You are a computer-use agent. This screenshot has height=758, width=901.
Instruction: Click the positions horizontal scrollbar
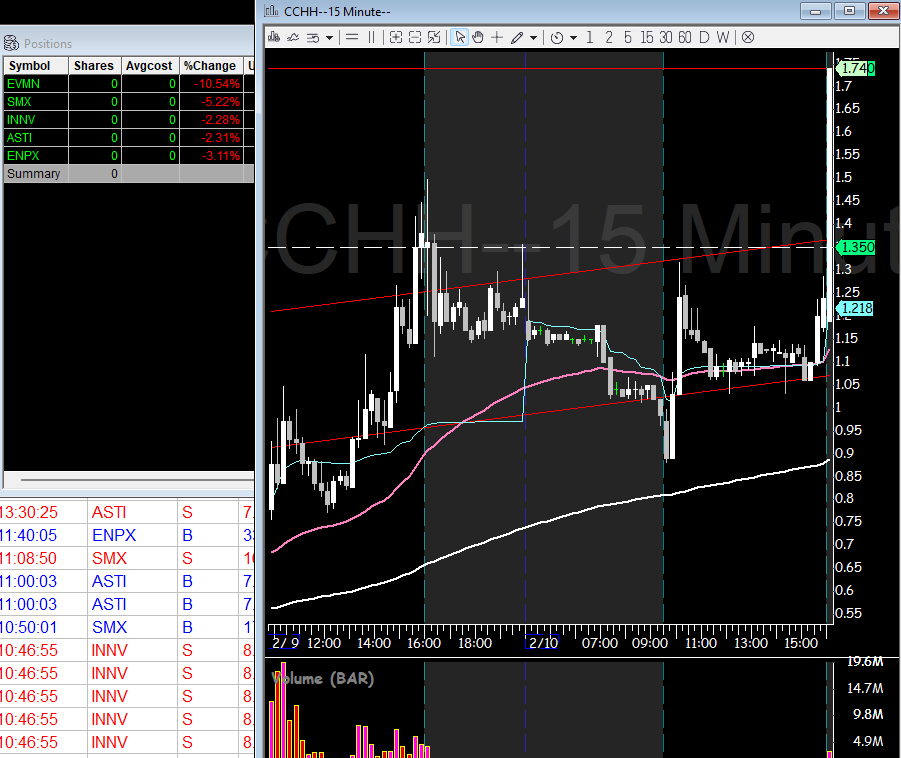coord(137,479)
